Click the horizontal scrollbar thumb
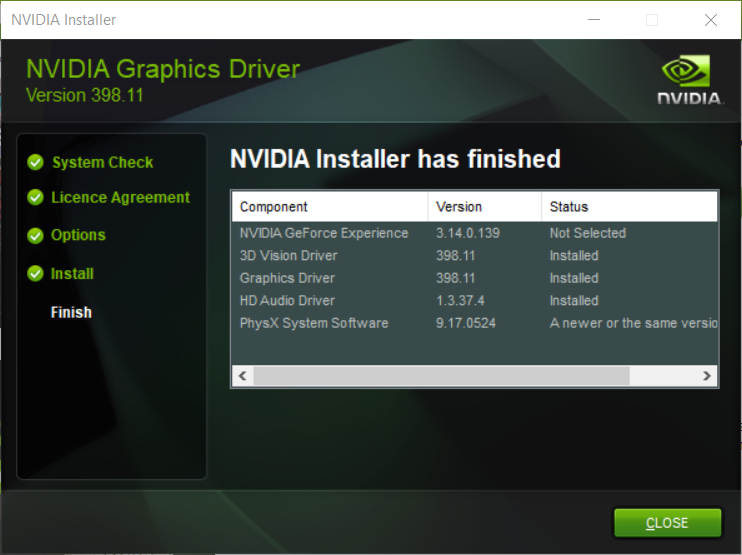Screen dimensions: 742x555 (441, 376)
